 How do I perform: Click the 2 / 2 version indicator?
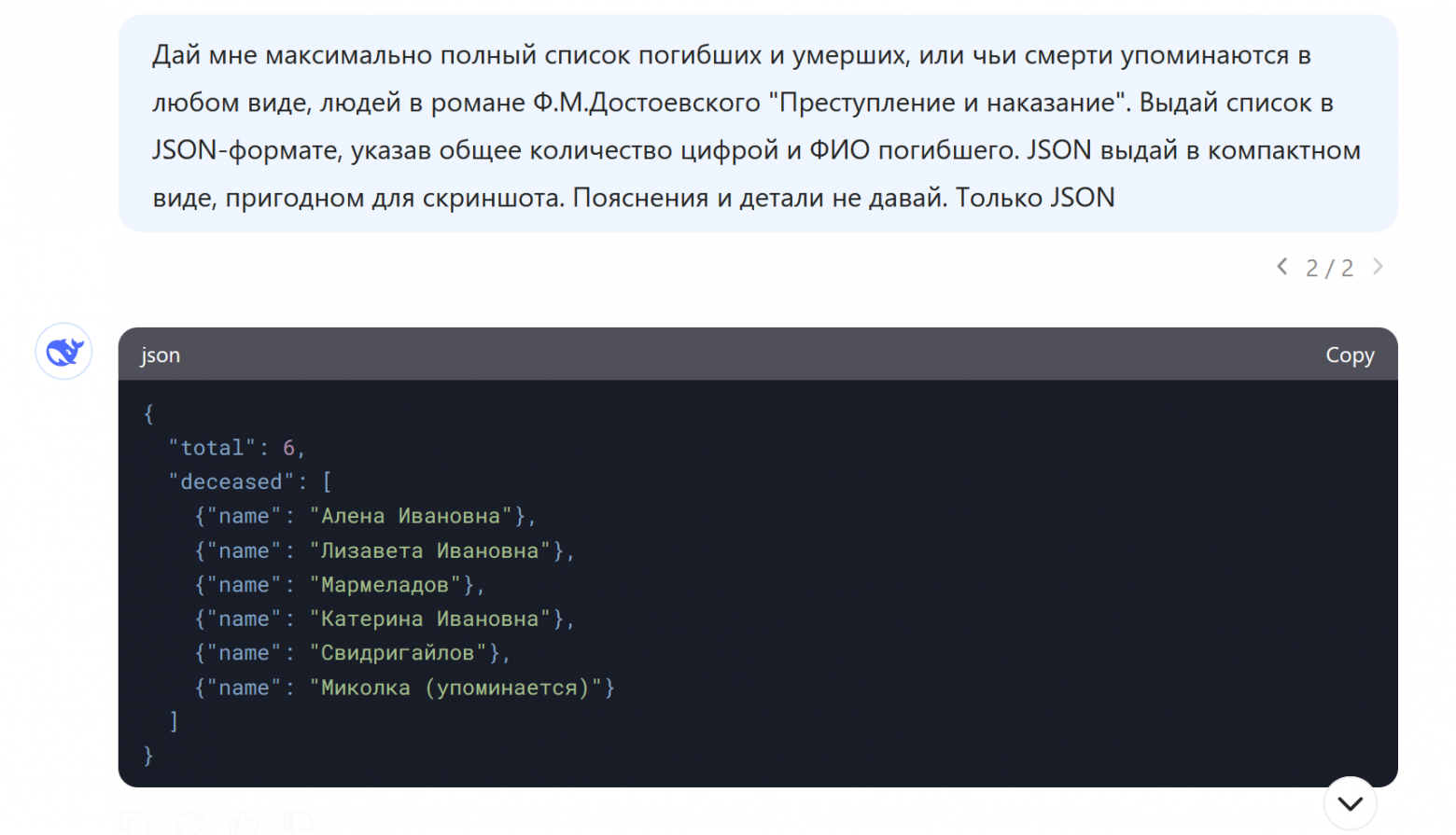point(1329,269)
